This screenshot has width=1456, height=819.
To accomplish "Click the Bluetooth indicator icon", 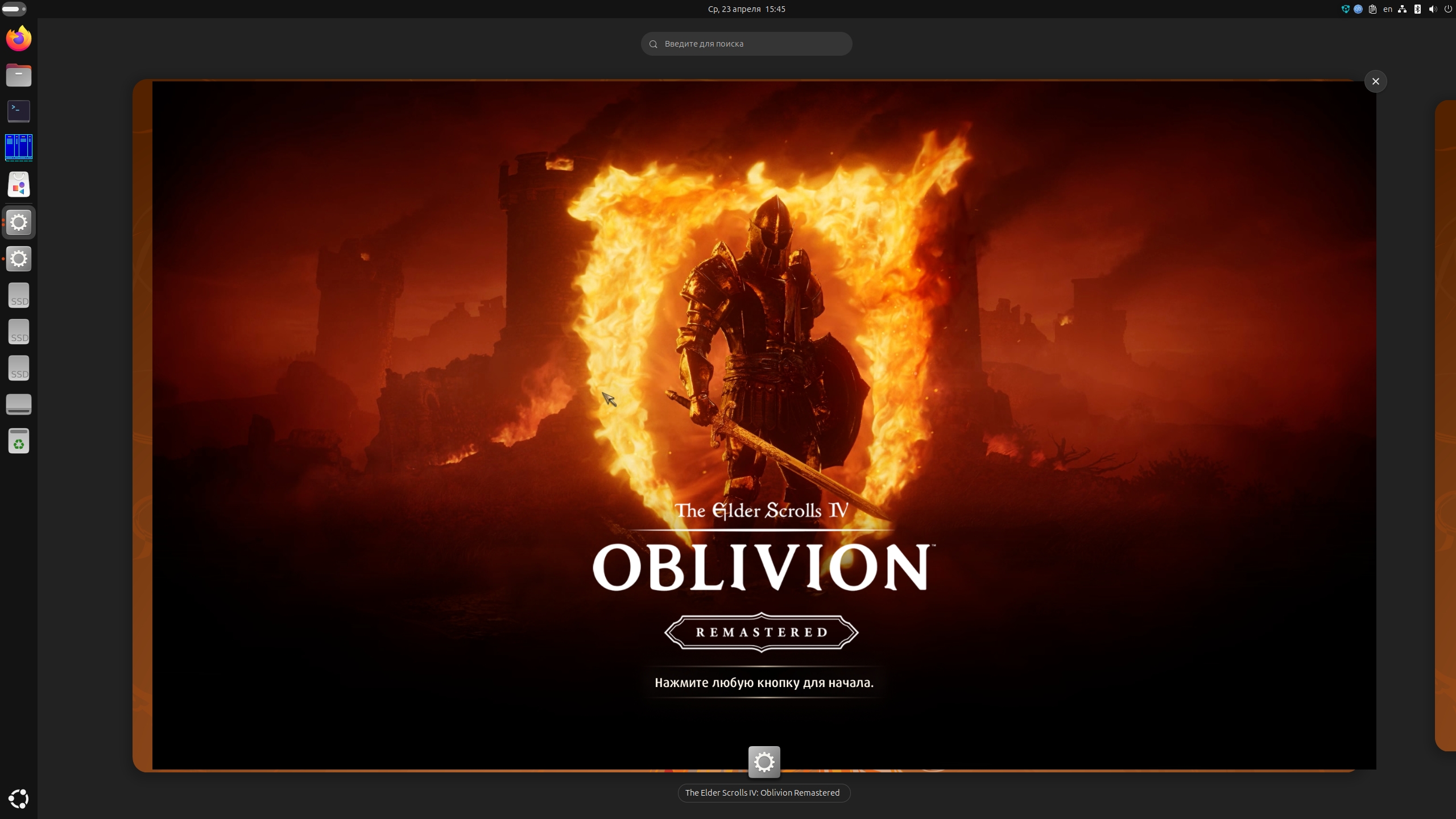I will (x=1417, y=9).
